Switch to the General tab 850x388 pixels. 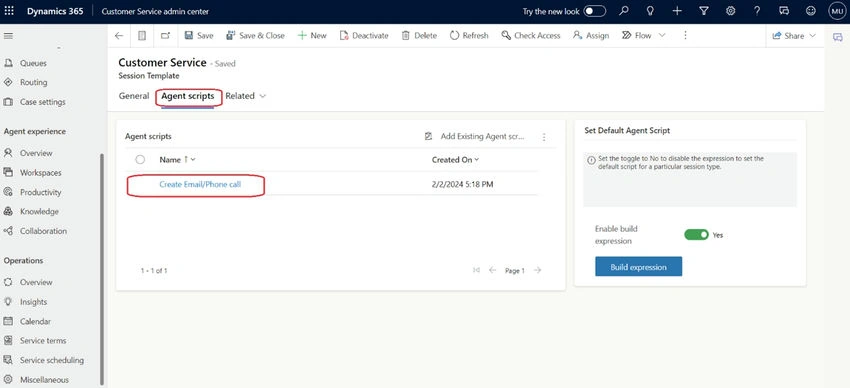pos(134,96)
